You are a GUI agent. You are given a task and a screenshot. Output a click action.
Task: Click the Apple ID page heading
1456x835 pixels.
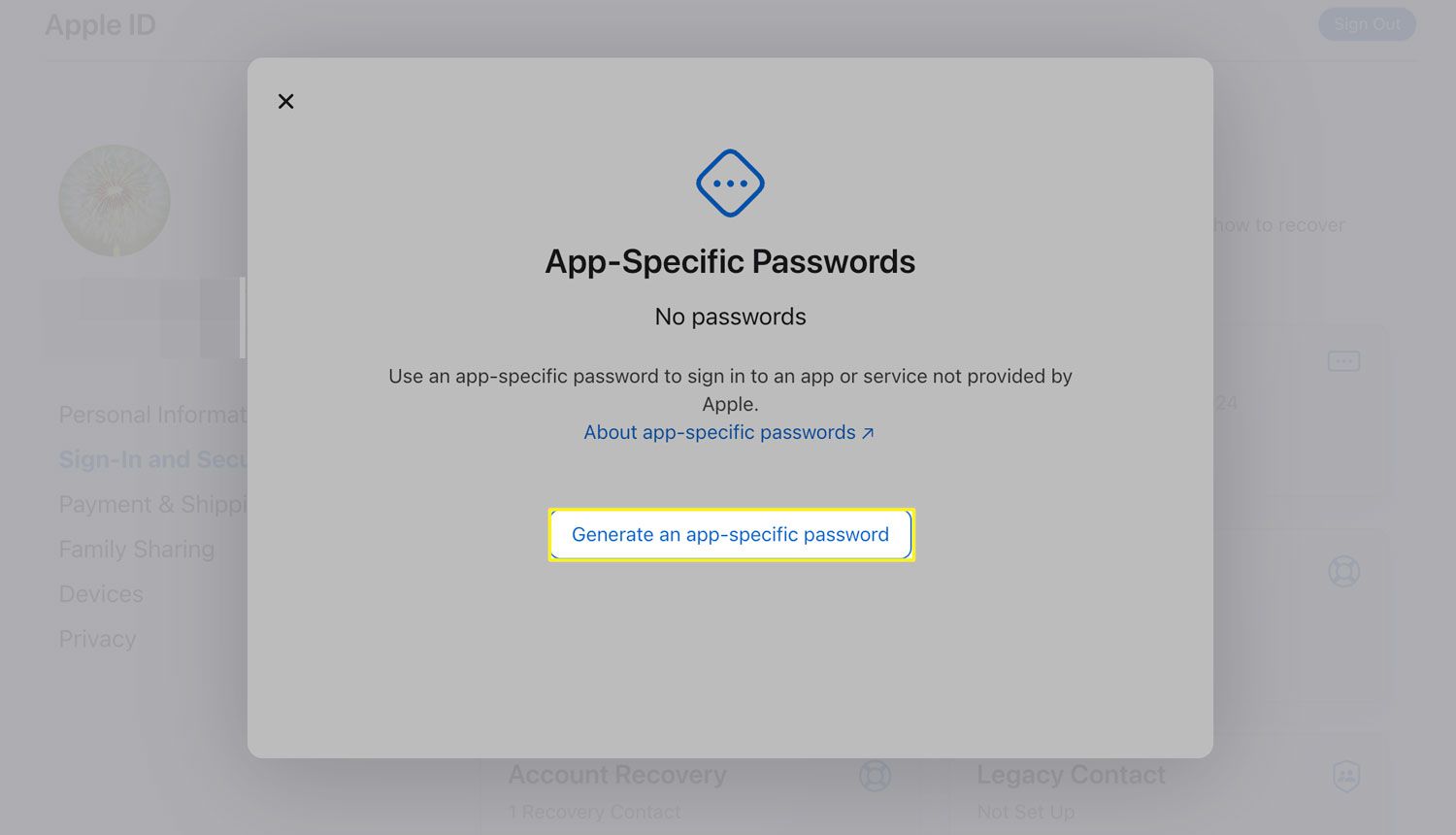click(100, 25)
